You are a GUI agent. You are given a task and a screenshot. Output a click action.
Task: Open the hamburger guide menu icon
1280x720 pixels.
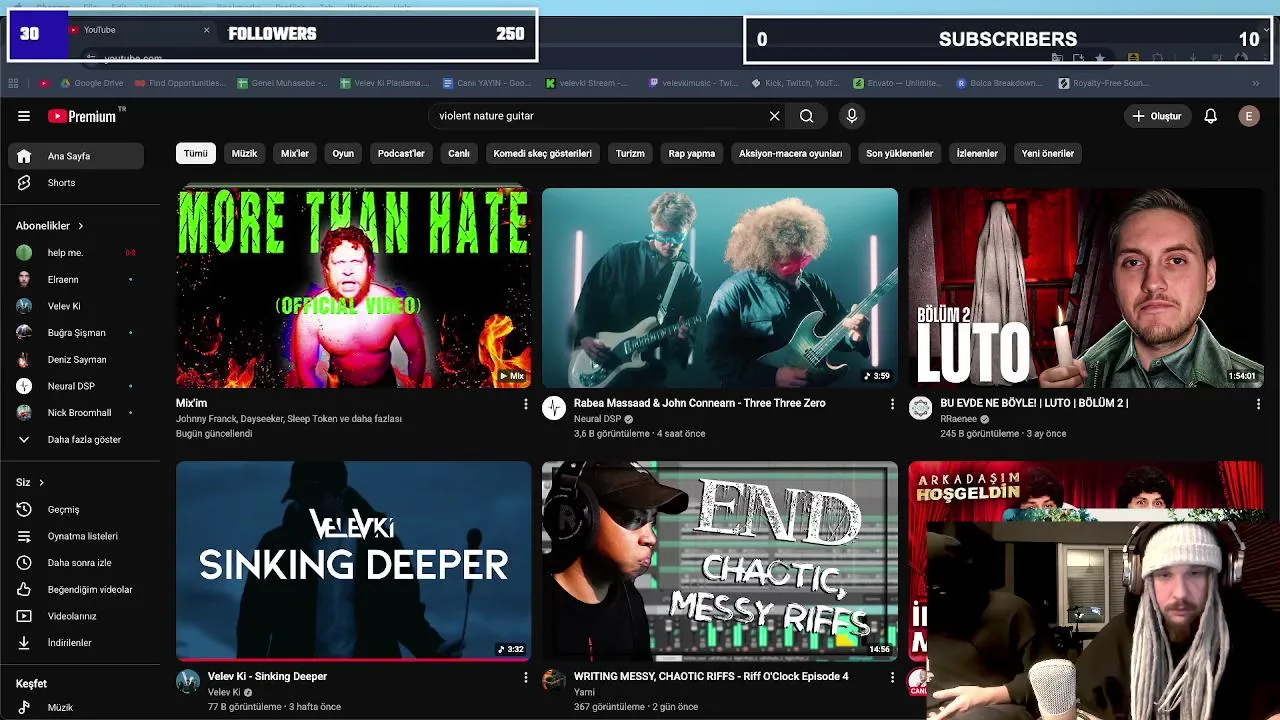[x=24, y=116]
